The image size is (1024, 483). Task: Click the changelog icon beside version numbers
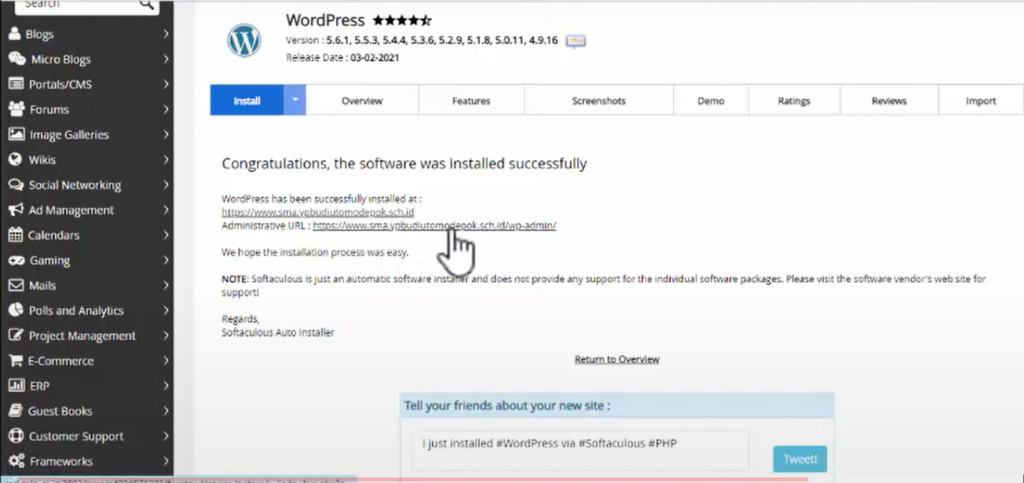pyautogui.click(x=575, y=41)
